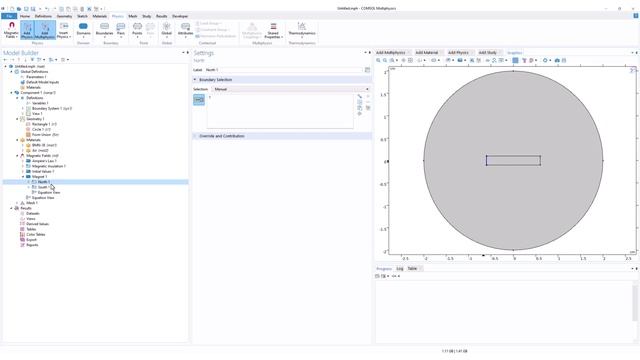Collapse the Component 1 tree node

(11, 93)
